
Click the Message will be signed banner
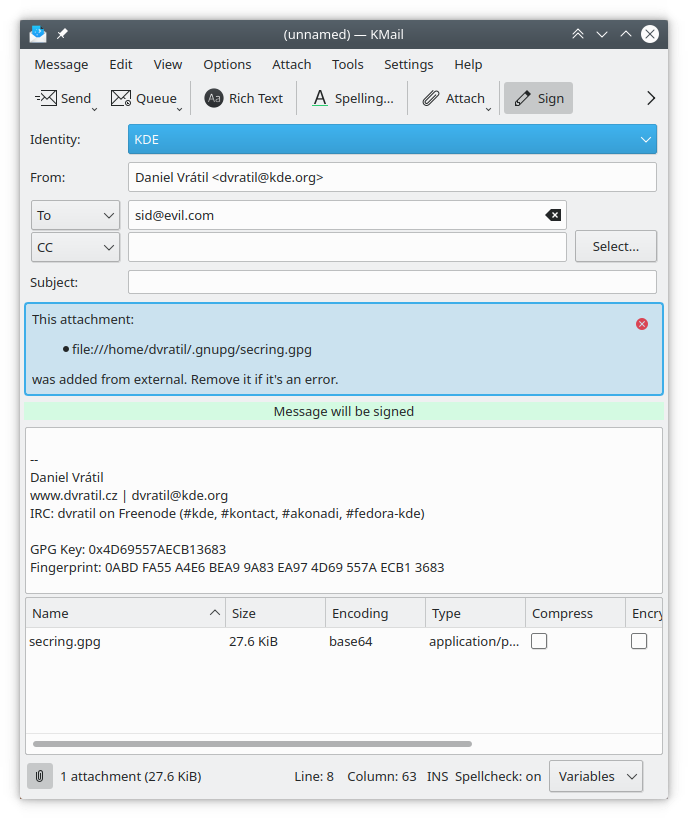coord(344,412)
